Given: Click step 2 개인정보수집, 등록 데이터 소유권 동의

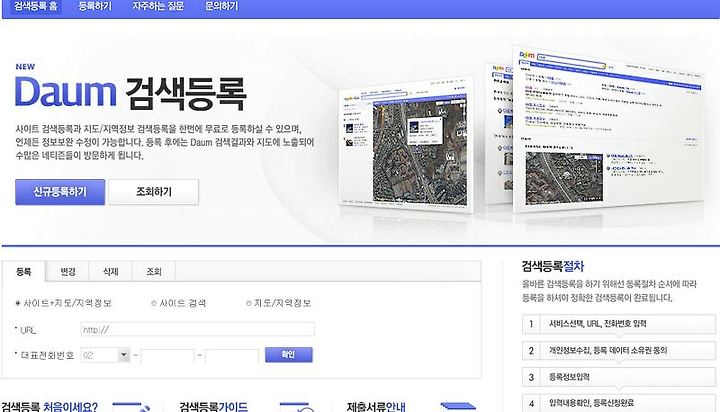Looking at the screenshot, I should point(619,350).
